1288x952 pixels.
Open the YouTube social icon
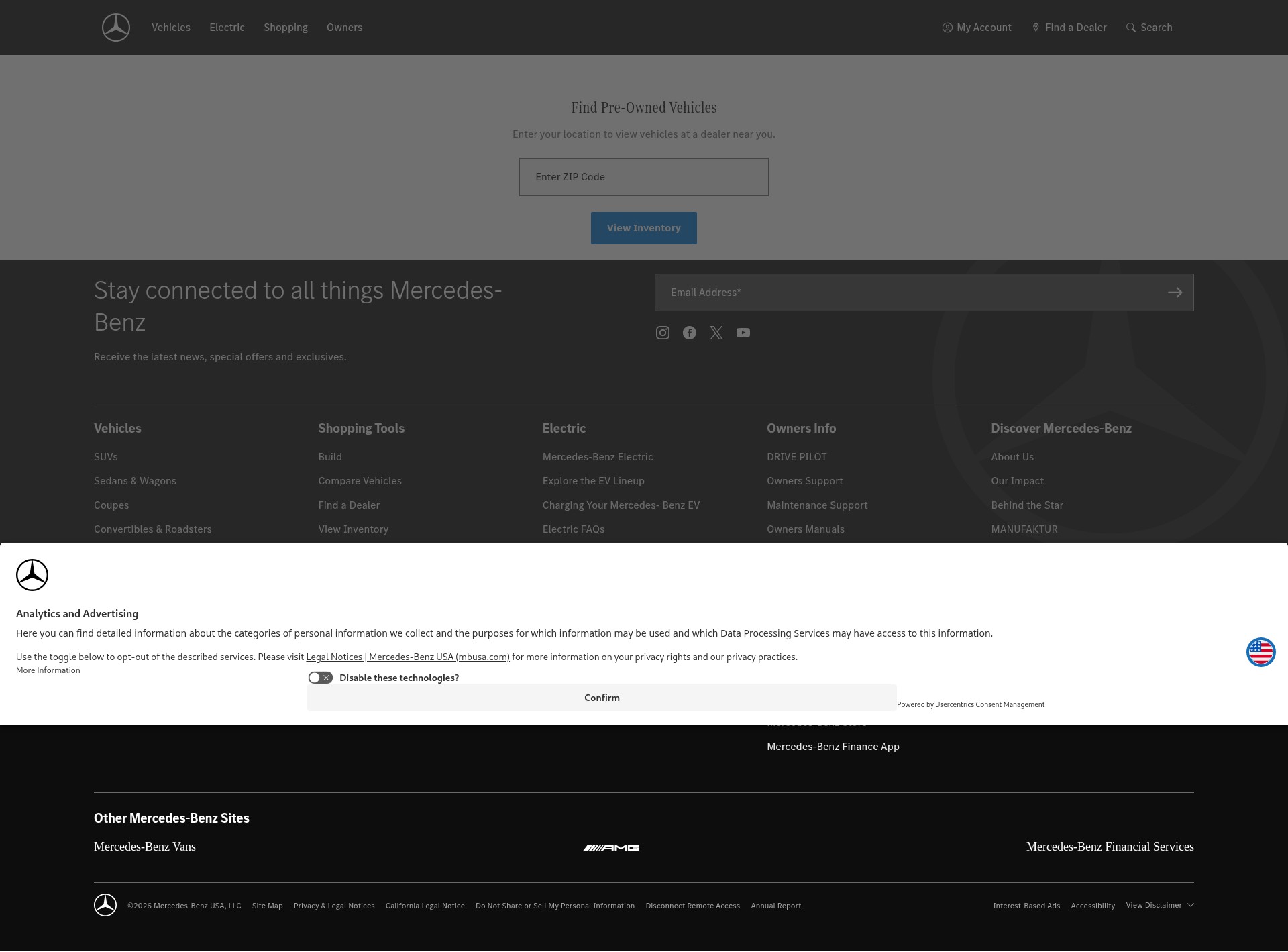click(743, 333)
